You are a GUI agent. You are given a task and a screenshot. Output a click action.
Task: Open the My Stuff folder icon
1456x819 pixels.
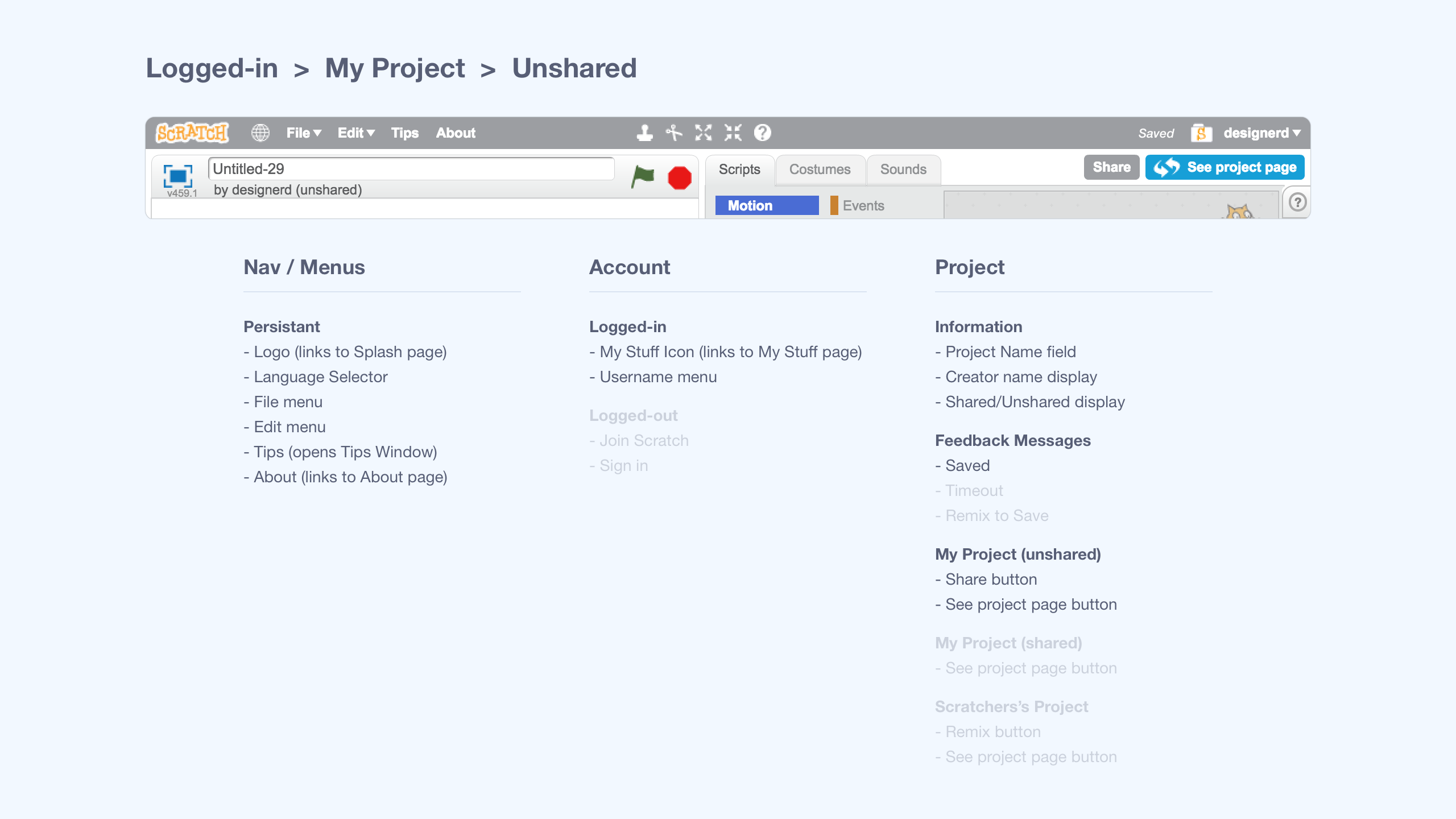[x=1201, y=134]
